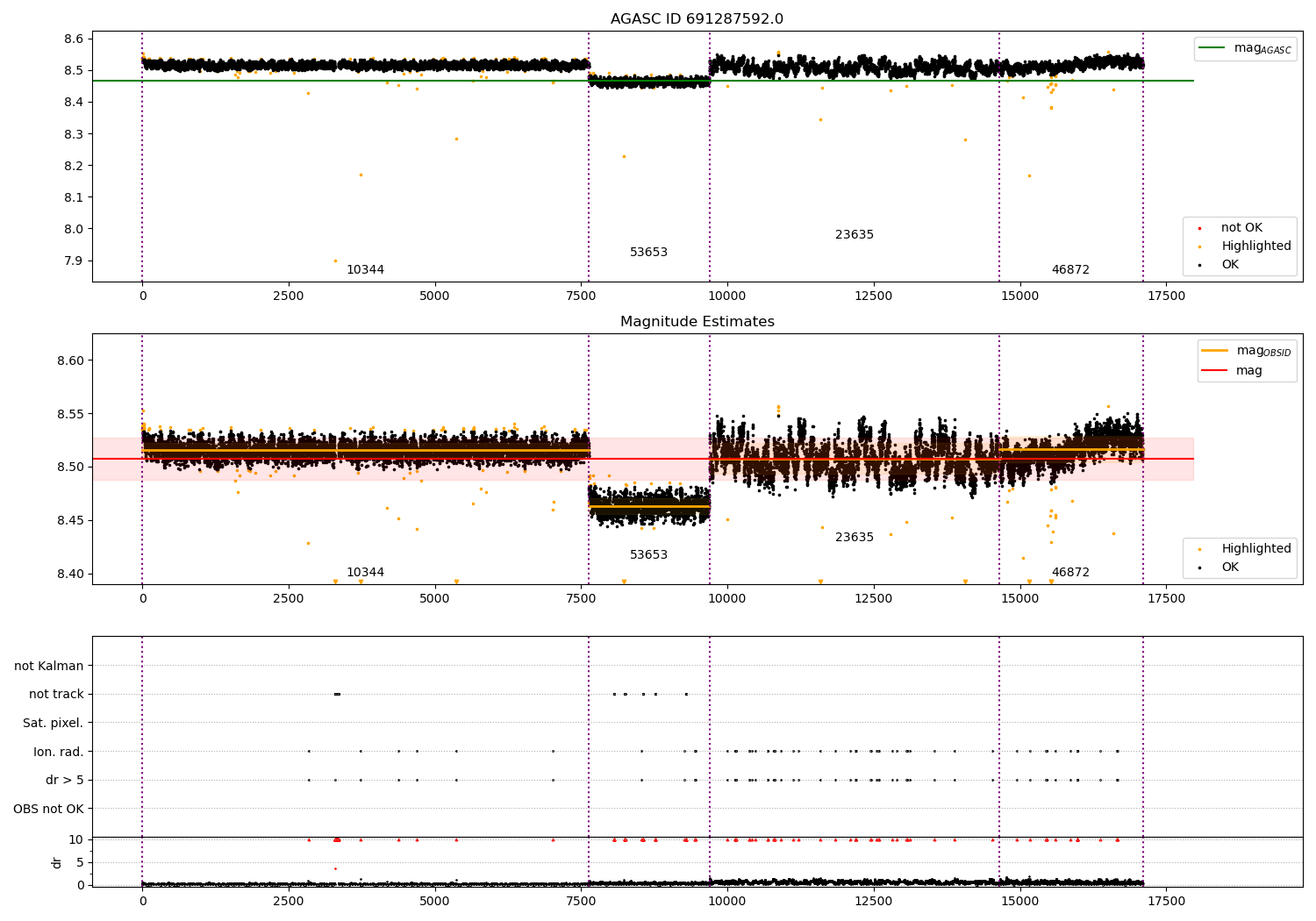Click observation label 46872 in the middle plot
The image size is (1316, 921).
[x=1070, y=573]
